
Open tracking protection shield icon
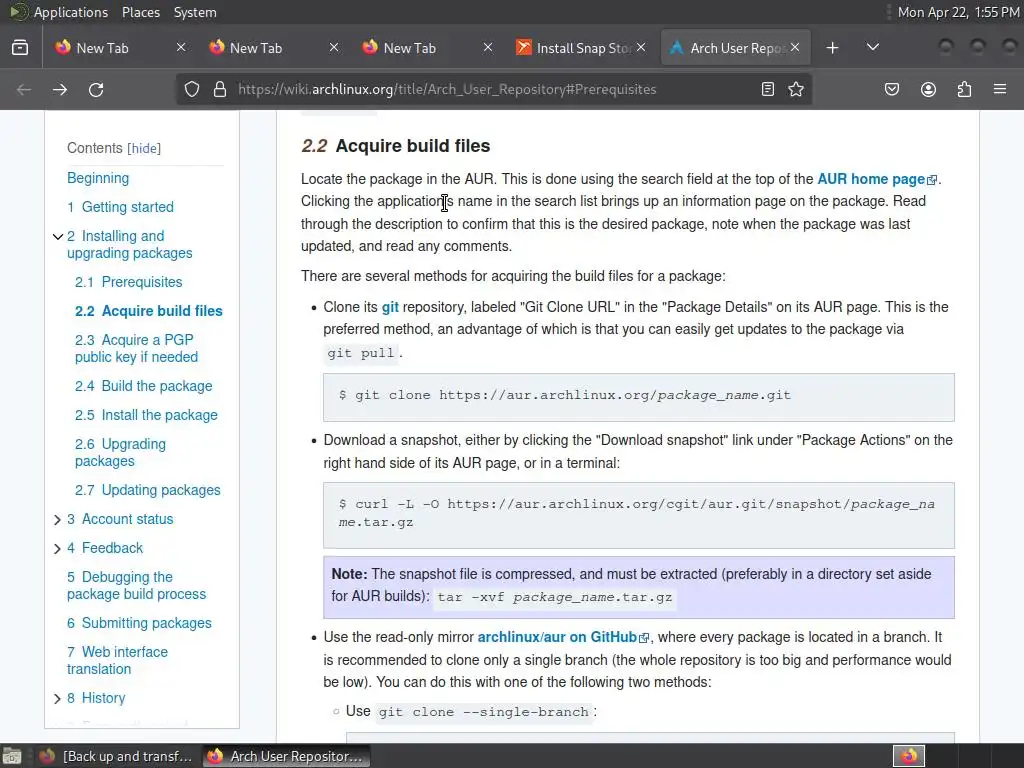191,89
